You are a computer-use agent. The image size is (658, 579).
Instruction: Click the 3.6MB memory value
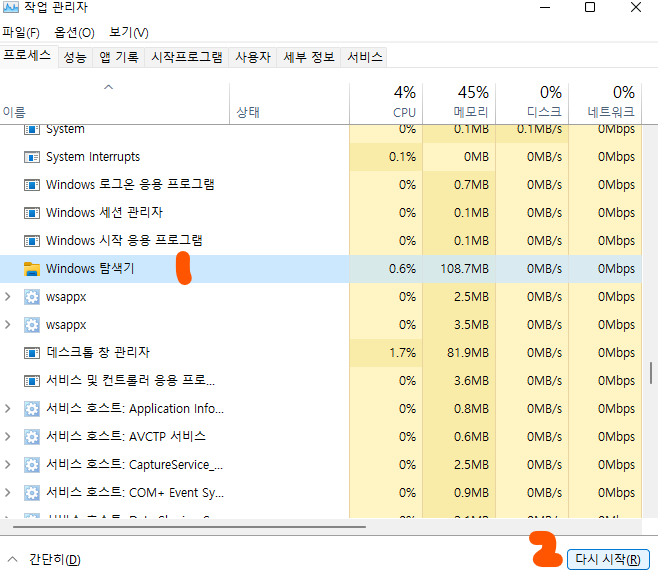(x=471, y=381)
